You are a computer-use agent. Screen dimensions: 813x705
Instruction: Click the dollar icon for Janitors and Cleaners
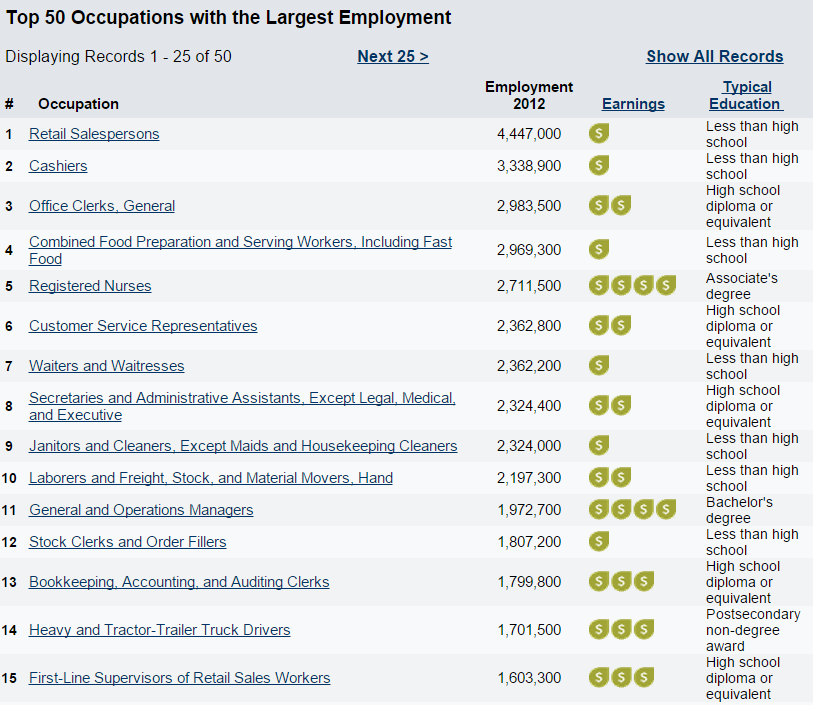[x=599, y=445]
